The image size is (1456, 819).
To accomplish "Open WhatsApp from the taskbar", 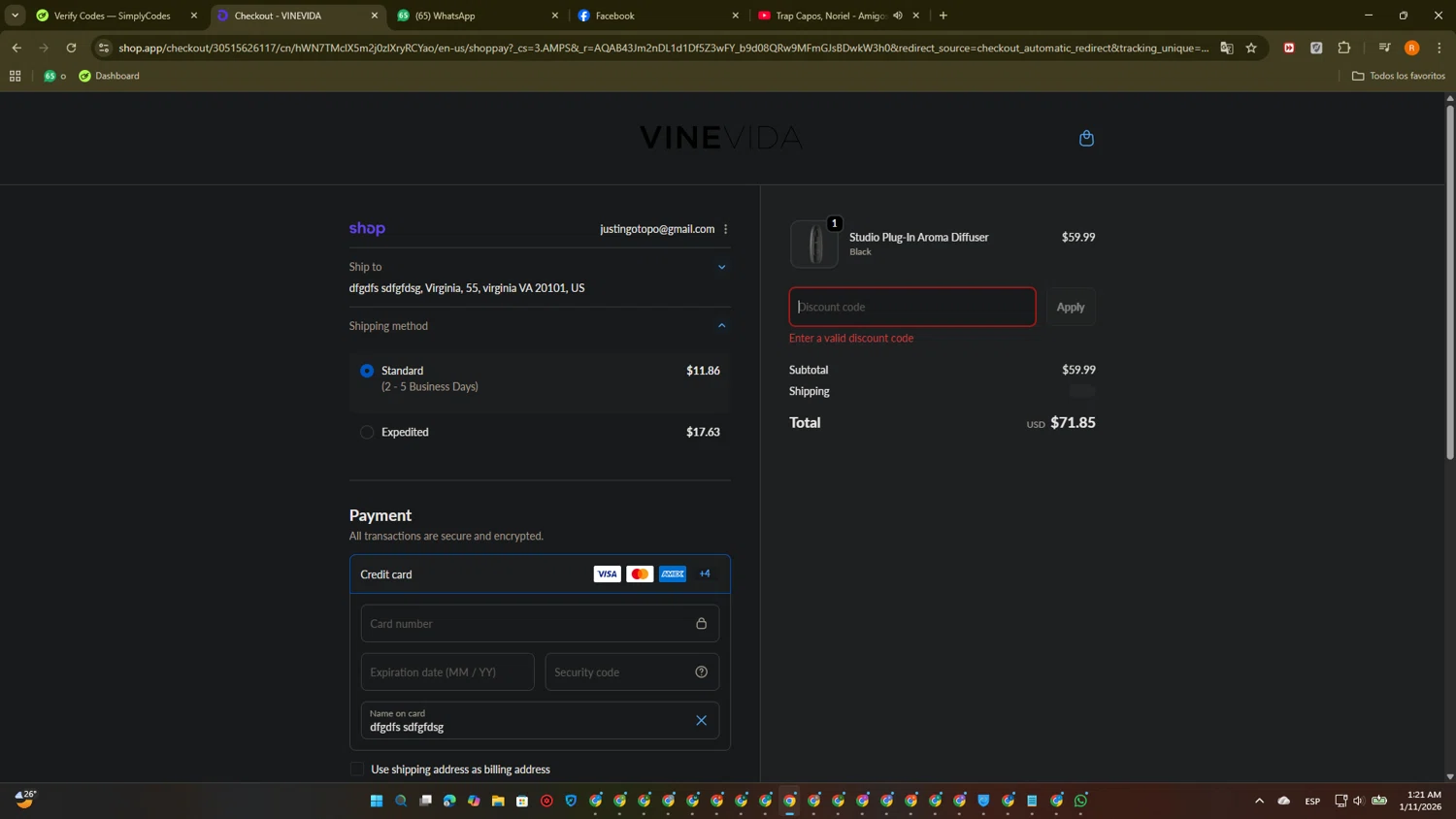I will (1080, 801).
